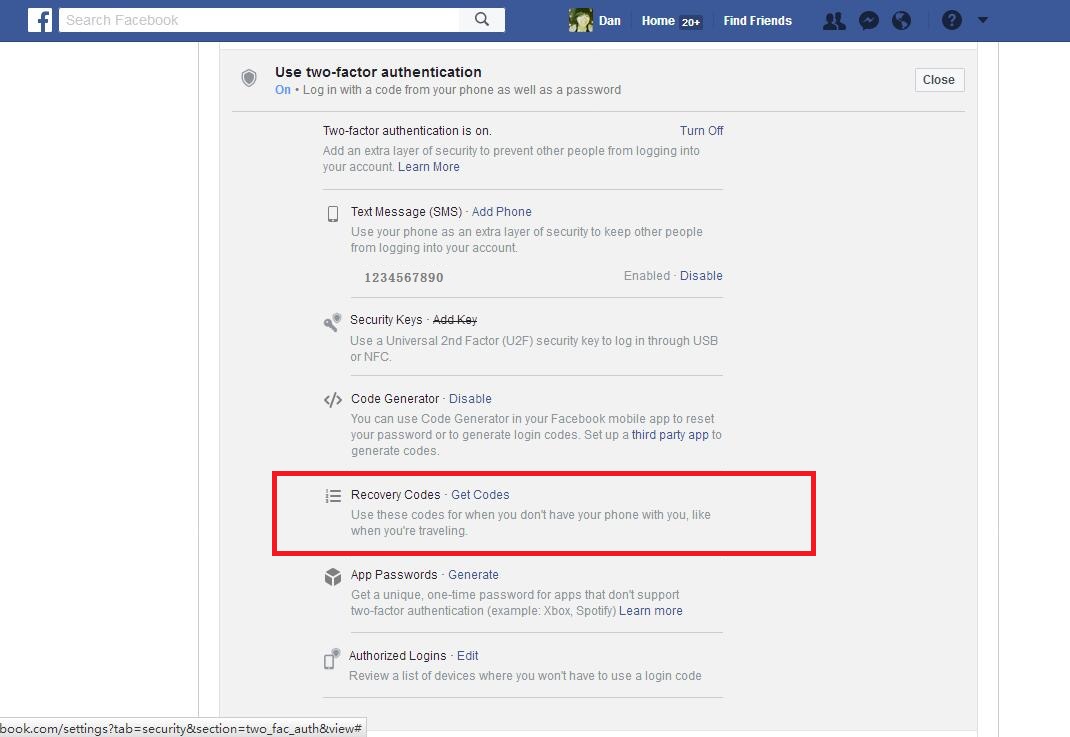Click the Facebook logo icon
The height and width of the screenshot is (737, 1070).
[40, 20]
